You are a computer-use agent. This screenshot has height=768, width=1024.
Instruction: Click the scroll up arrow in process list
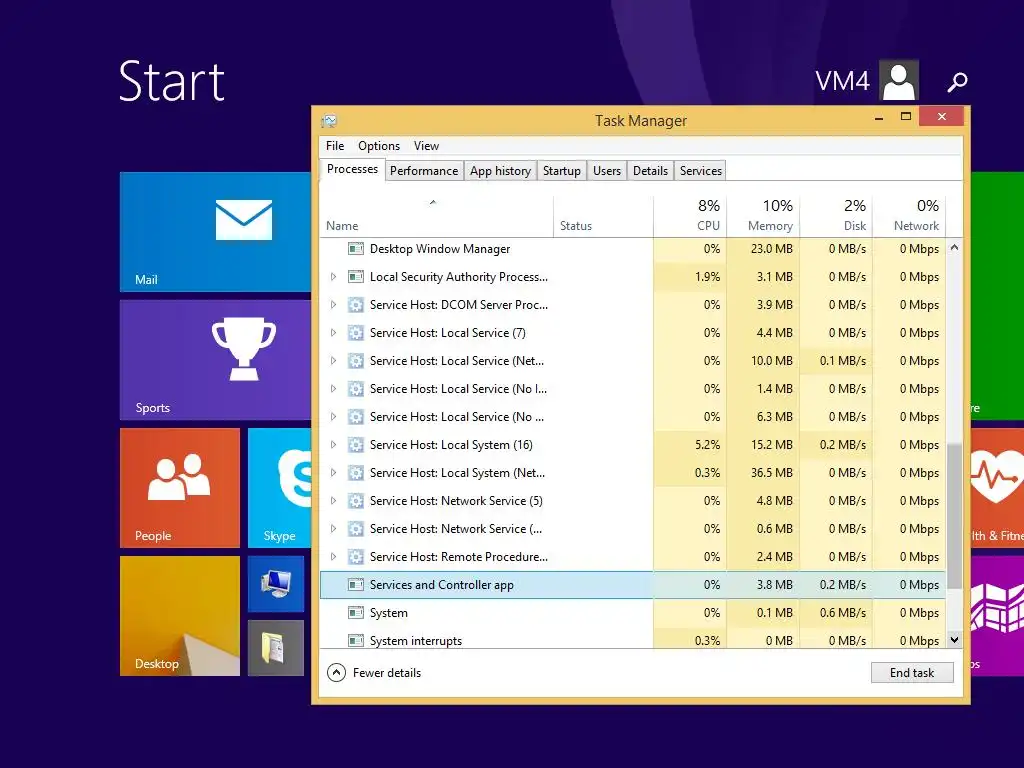point(954,248)
